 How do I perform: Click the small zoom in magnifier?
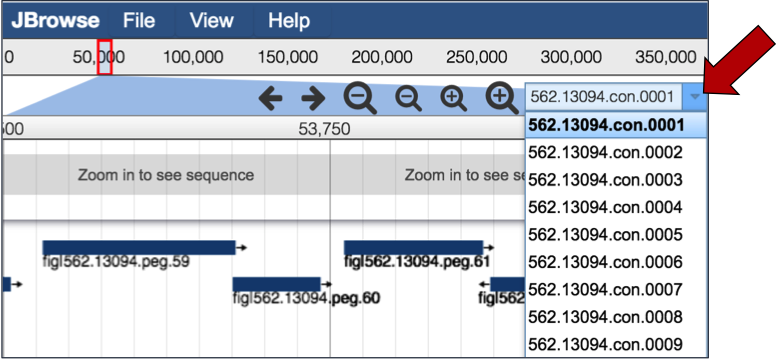453,98
